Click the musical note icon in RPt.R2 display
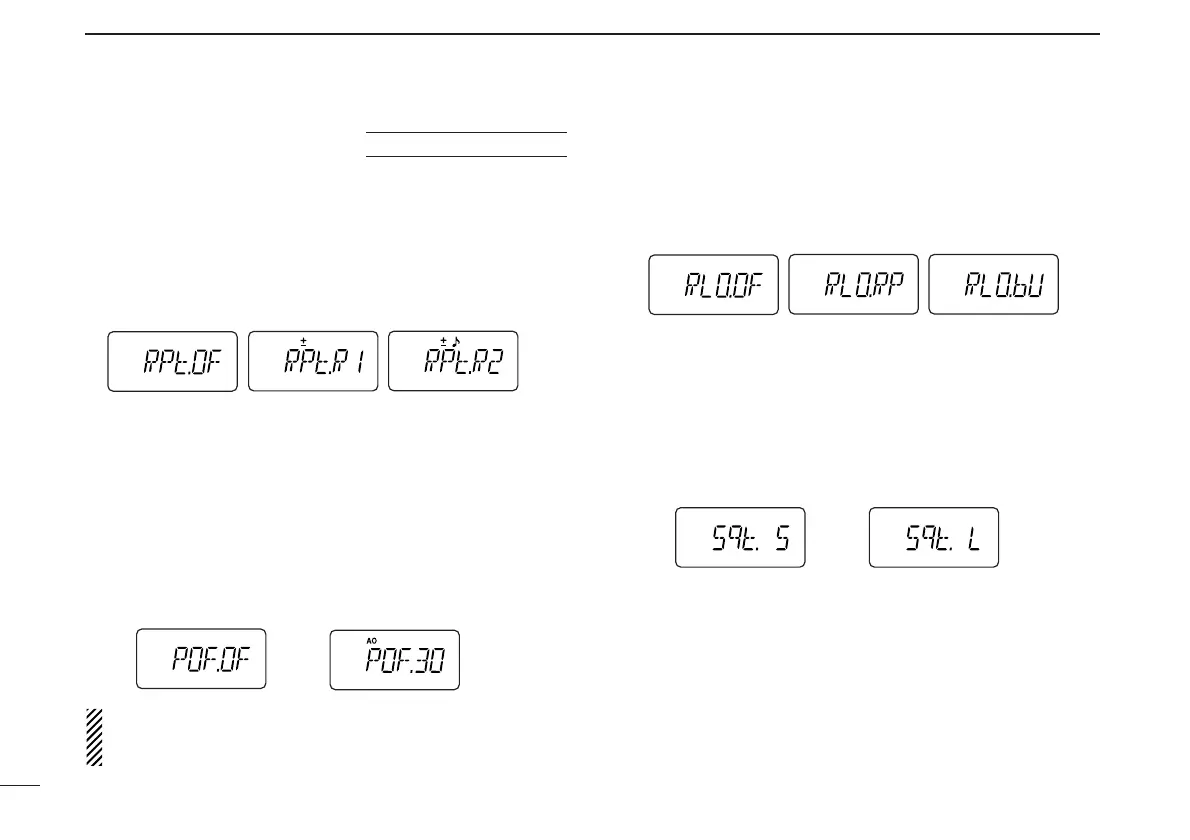Screen dimensions: 1190x840 click(x=456, y=342)
